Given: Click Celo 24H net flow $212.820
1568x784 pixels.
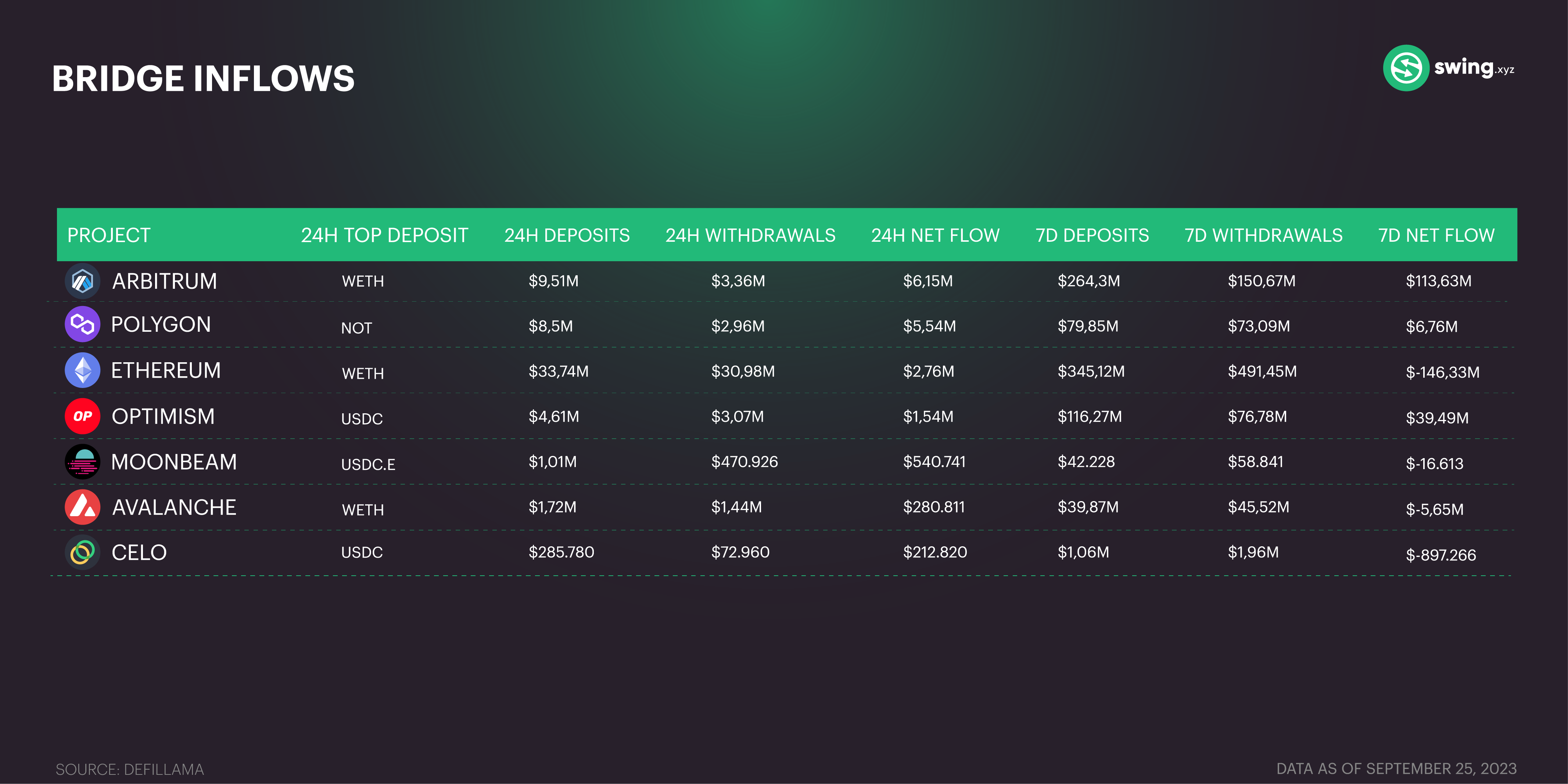Looking at the screenshot, I should coord(936,552).
